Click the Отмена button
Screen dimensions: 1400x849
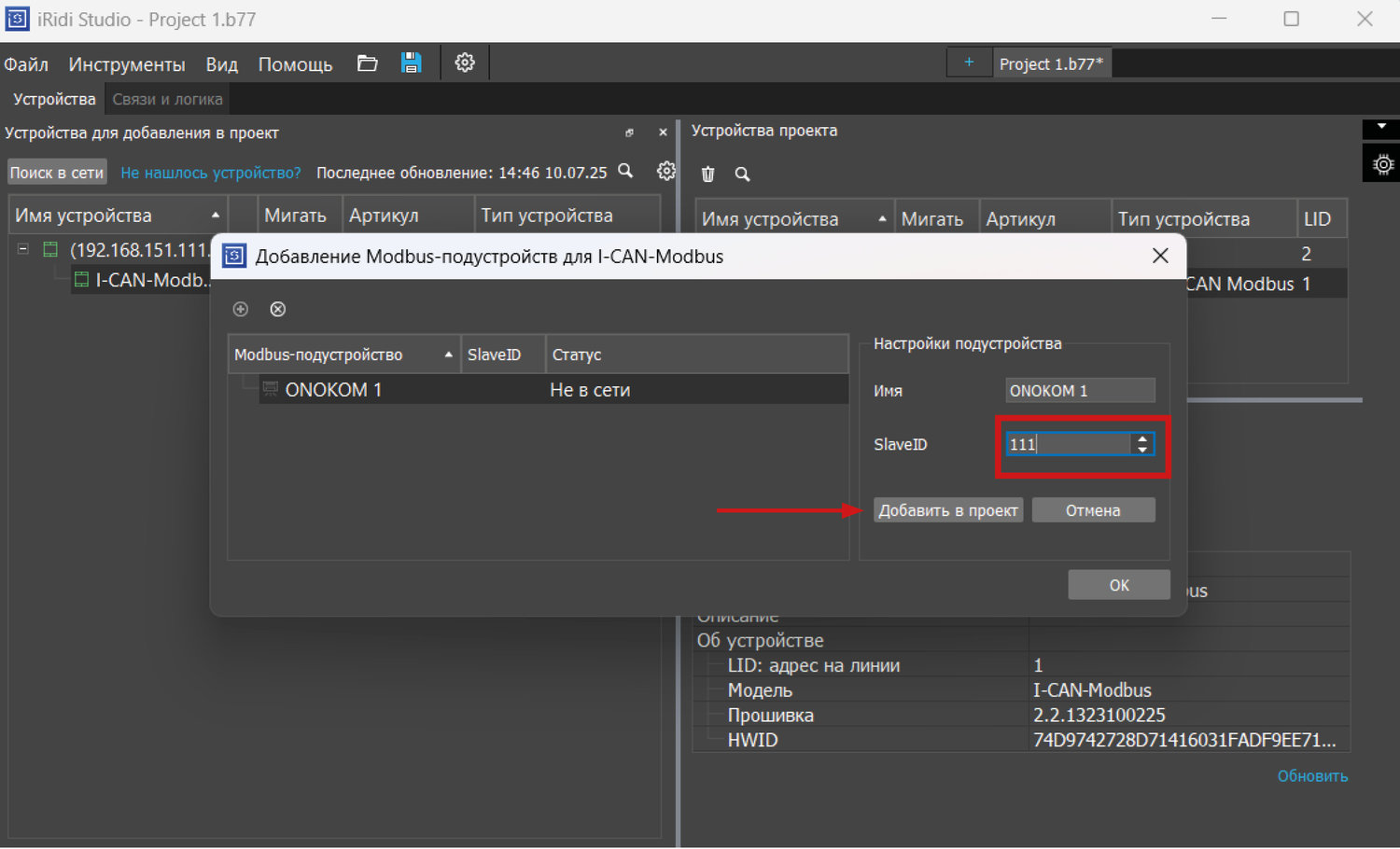(1093, 510)
